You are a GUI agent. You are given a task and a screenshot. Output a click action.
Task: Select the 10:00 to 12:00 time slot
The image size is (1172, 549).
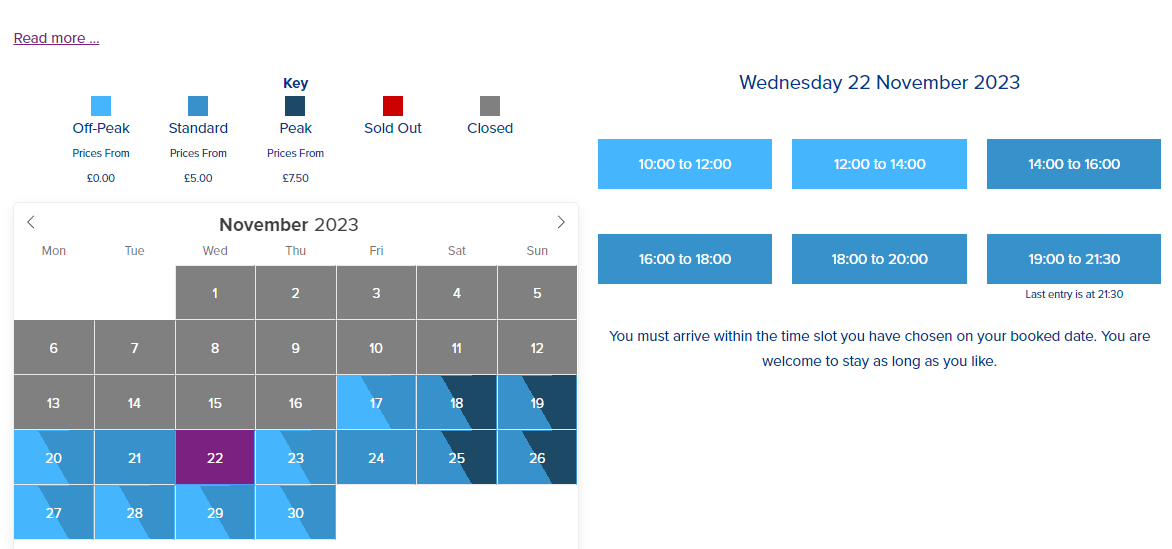(685, 164)
